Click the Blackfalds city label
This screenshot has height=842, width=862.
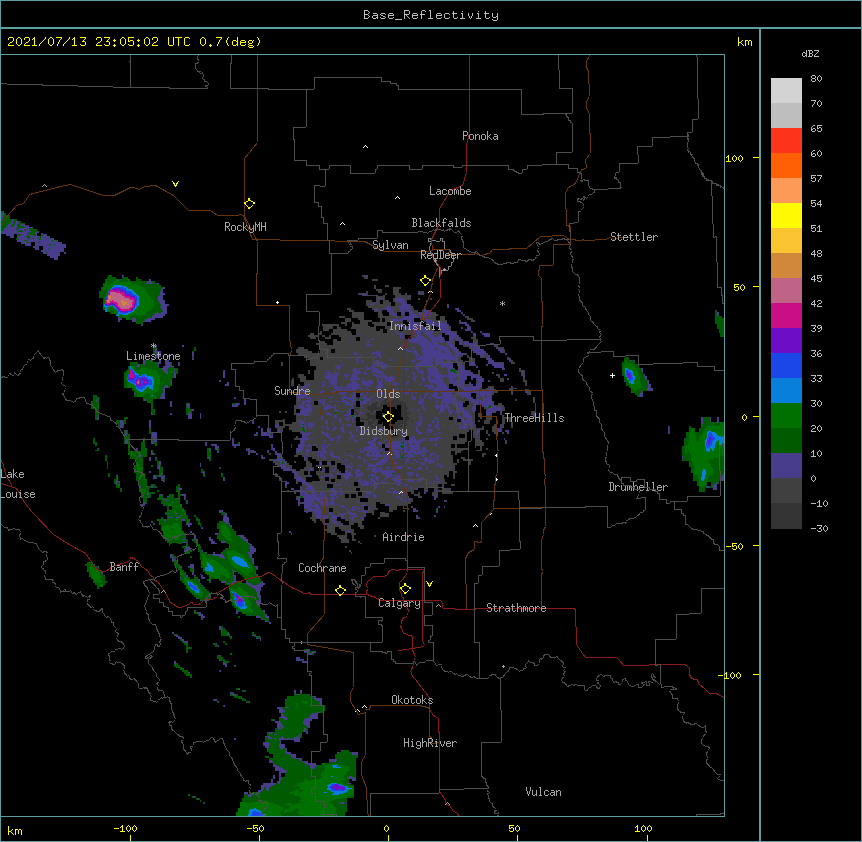pos(441,223)
